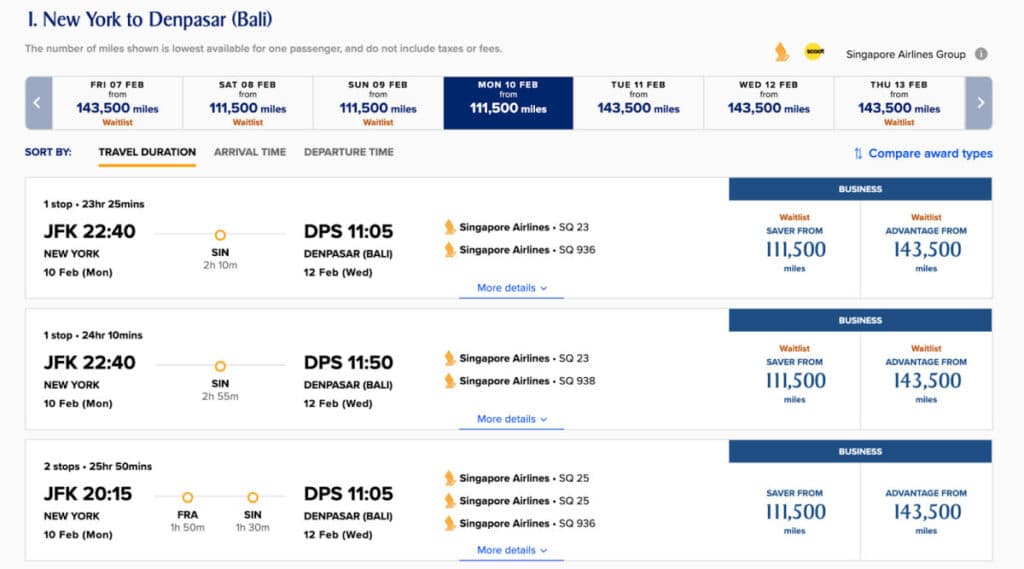Show later dates with right arrow
Image resolution: width=1024 pixels, height=569 pixels.
click(x=980, y=103)
